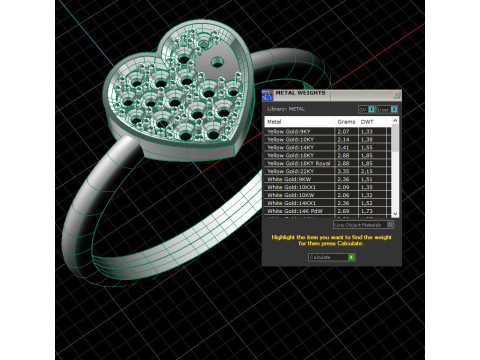Toggle the Use Object Materials option
The image size is (480, 360).
(x=364, y=225)
